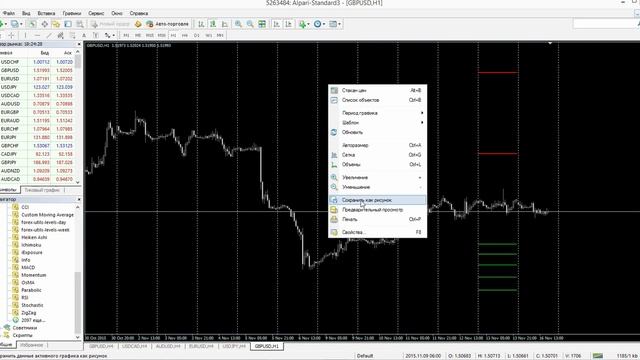Image resolution: width=640 pixels, height=360 pixels.
Task: Click Печать in the context menu
Action: click(x=378, y=219)
